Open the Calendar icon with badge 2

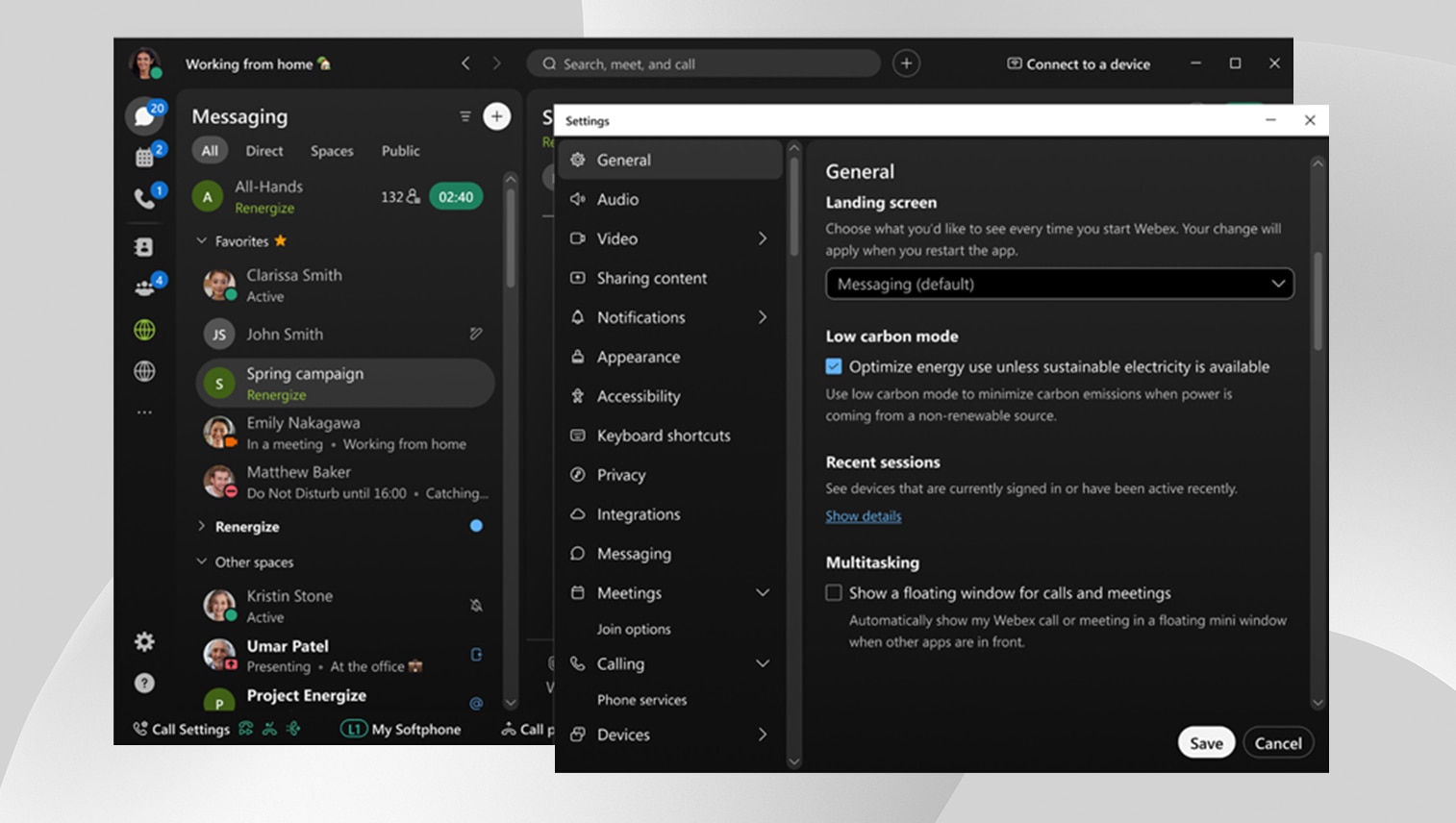tap(144, 157)
